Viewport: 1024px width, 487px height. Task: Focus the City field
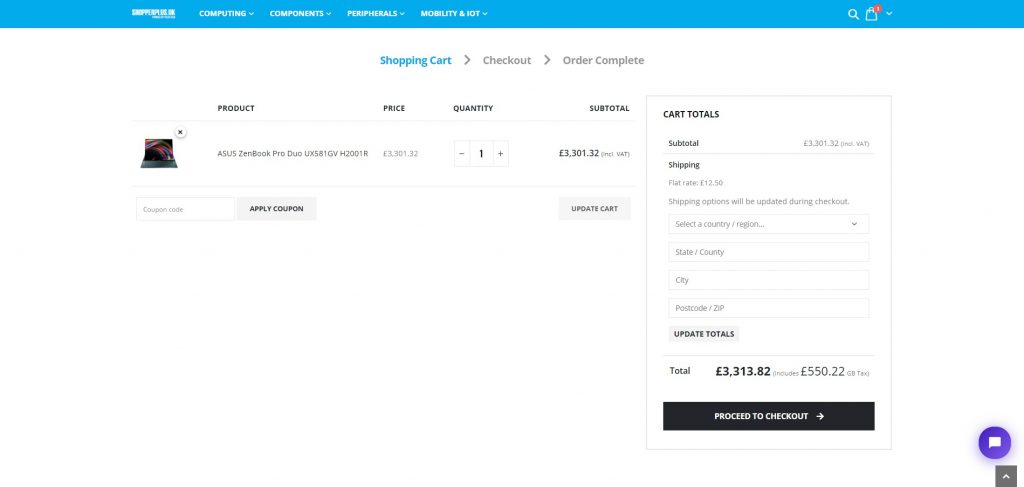769,280
